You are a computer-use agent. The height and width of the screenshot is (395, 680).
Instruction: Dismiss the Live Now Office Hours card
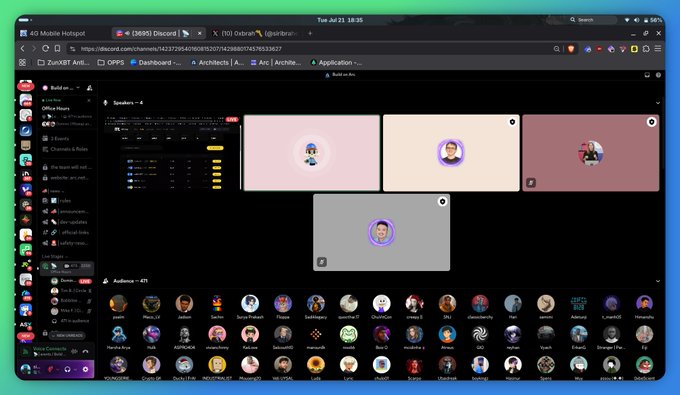[89, 100]
